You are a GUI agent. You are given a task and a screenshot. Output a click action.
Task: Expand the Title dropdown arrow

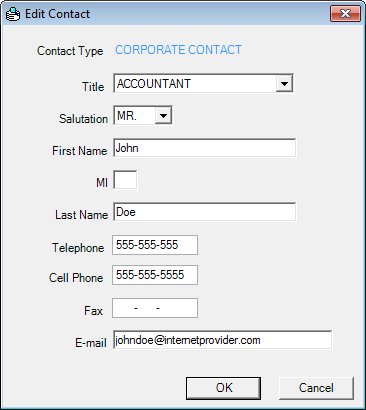(x=284, y=83)
